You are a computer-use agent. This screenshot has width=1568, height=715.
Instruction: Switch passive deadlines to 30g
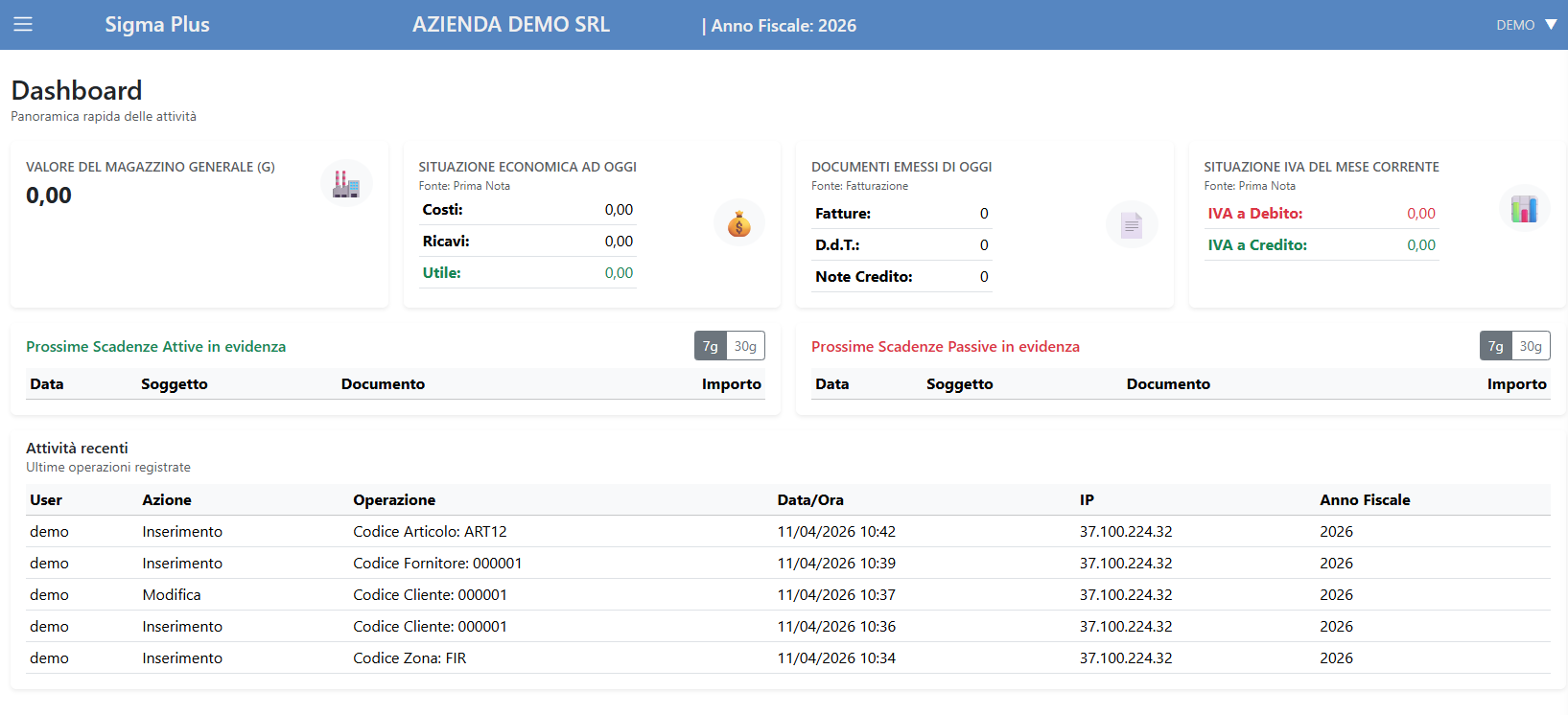[1531, 346]
